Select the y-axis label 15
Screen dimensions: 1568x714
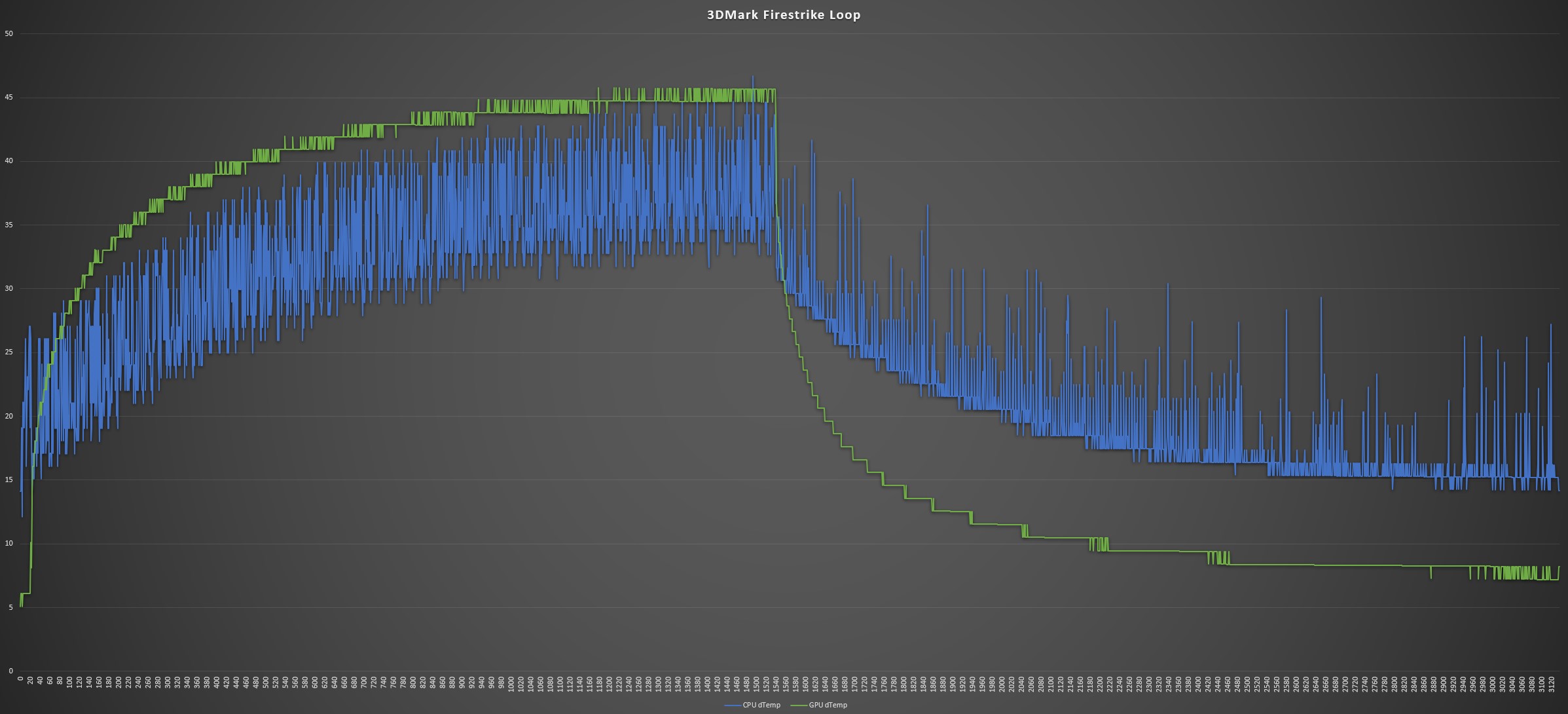coord(9,479)
